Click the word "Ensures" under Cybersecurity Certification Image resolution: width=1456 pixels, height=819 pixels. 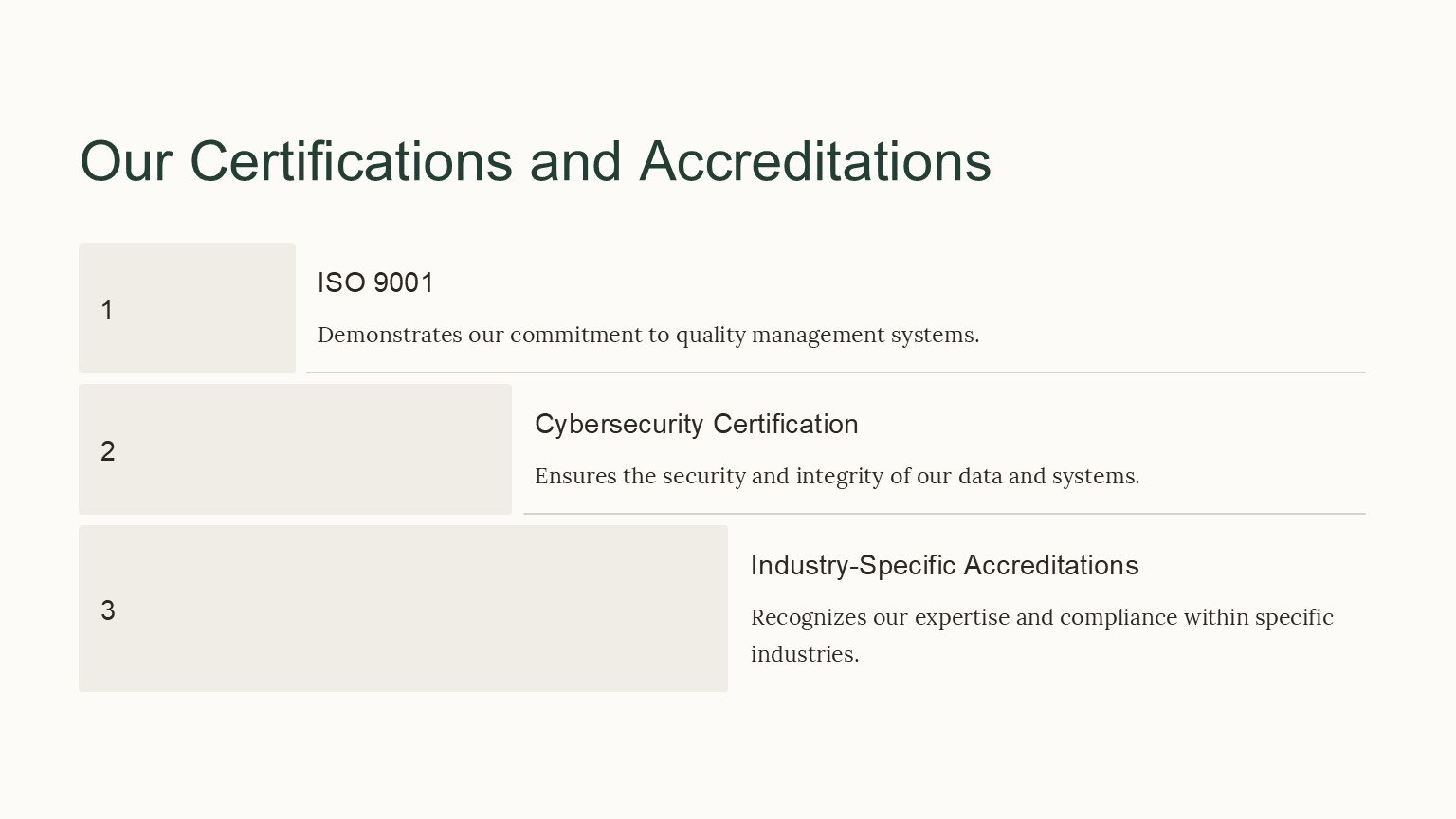tap(575, 476)
